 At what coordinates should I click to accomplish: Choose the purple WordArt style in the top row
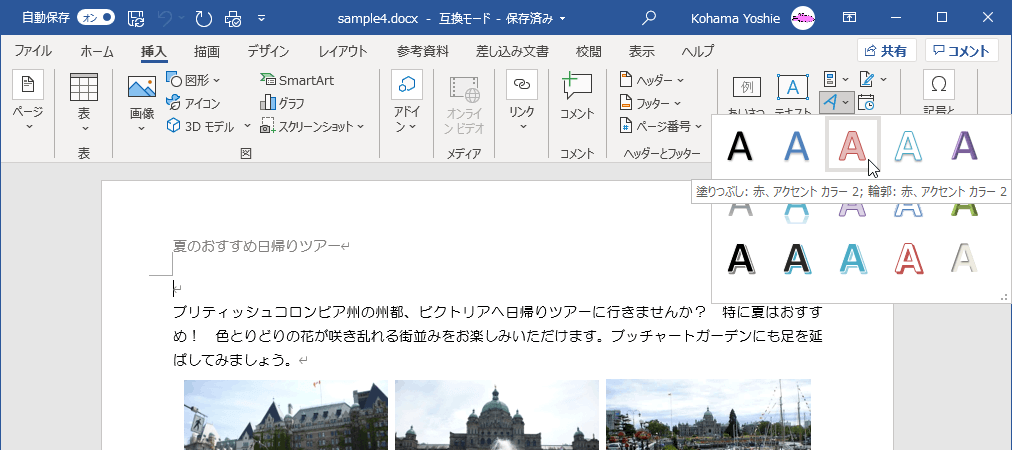tap(964, 146)
